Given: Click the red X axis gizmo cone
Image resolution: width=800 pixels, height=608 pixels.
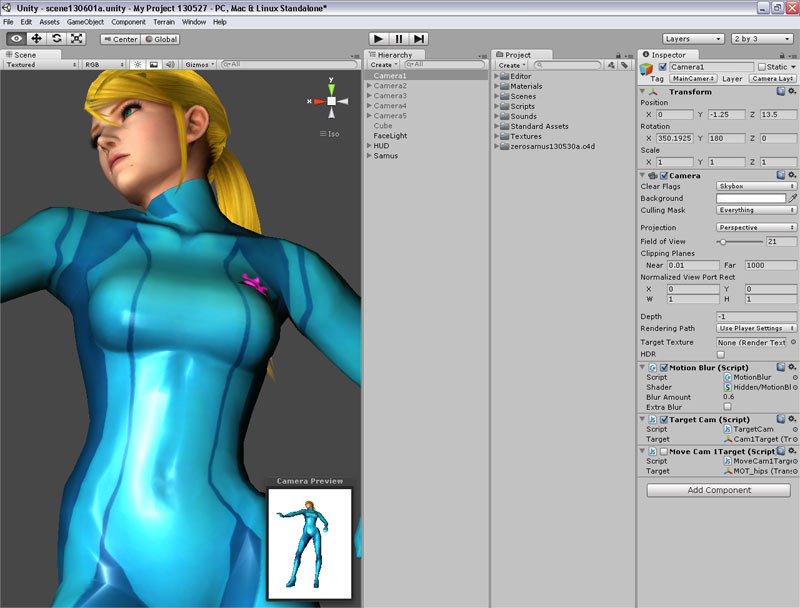Looking at the screenshot, I should coord(319,102).
